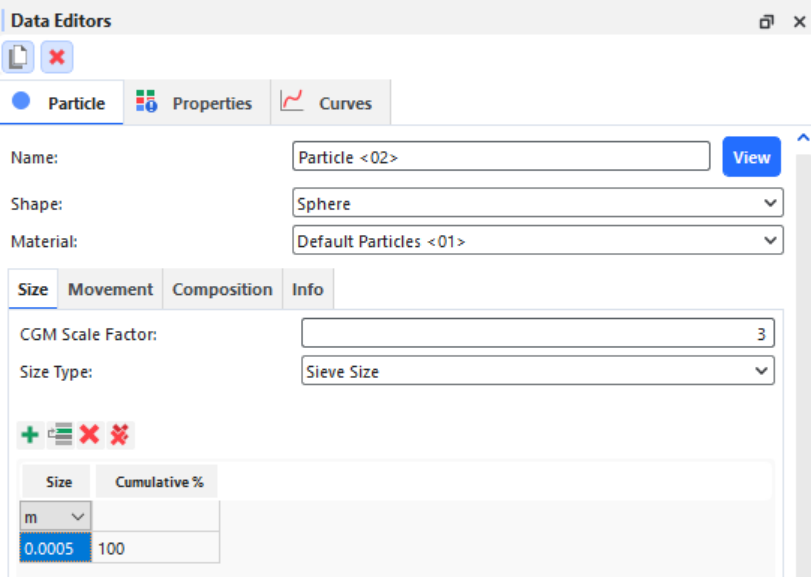Switch to the Properties tab
The height and width of the screenshot is (578, 812).
click(196, 103)
